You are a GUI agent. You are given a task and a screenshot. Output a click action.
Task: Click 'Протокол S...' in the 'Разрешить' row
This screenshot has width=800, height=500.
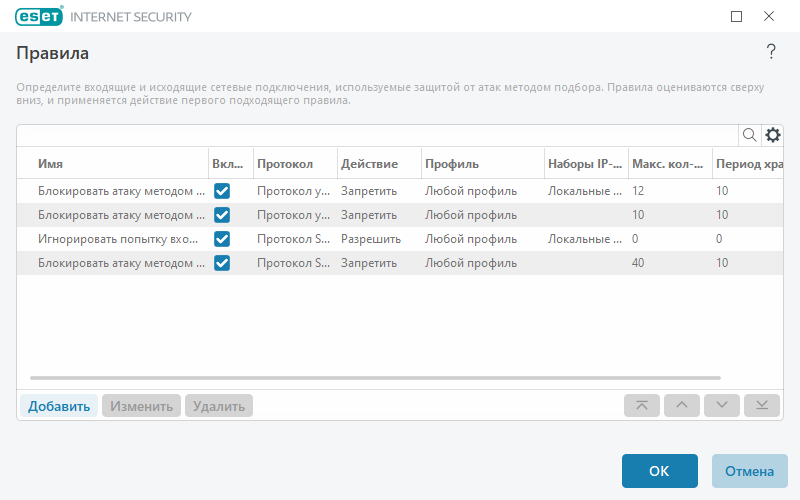click(293, 239)
